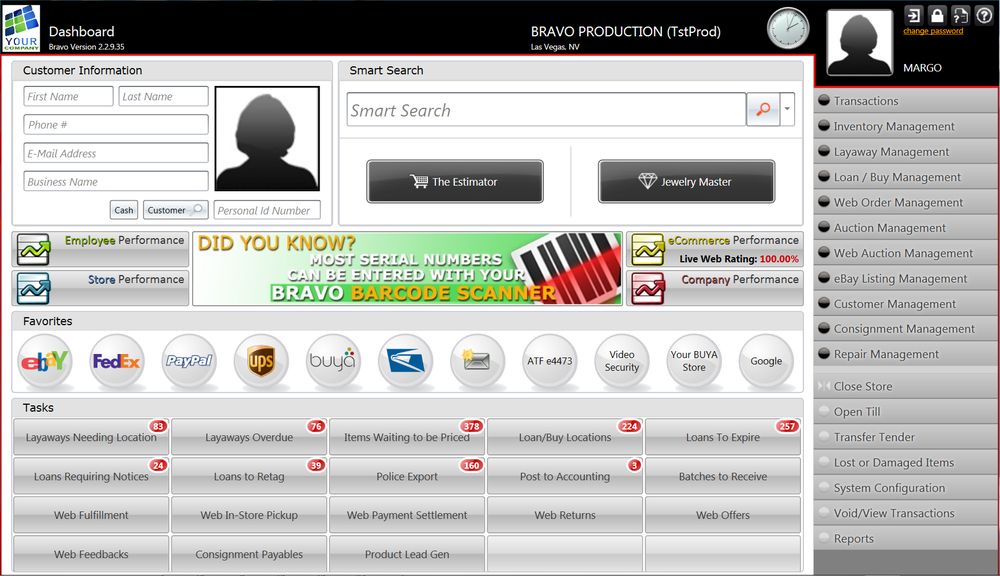Click the Employee Performance chart icon
The image size is (1000, 576).
click(33, 247)
